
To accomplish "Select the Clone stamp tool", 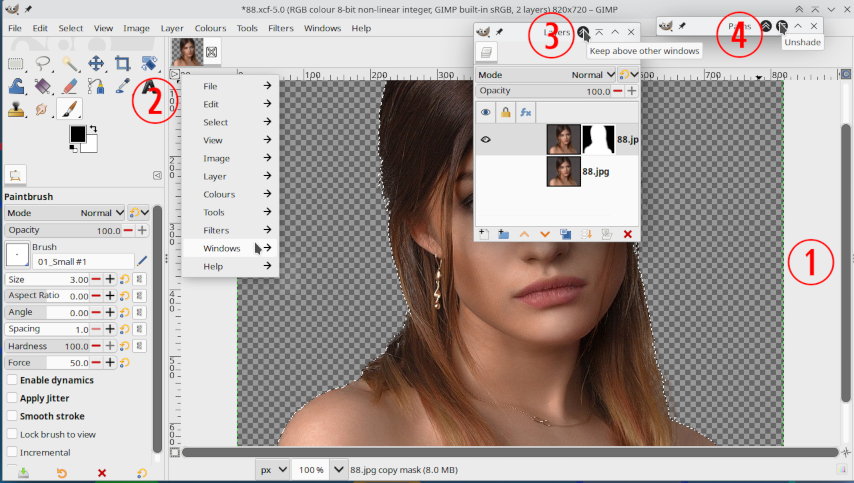I will 16,110.
